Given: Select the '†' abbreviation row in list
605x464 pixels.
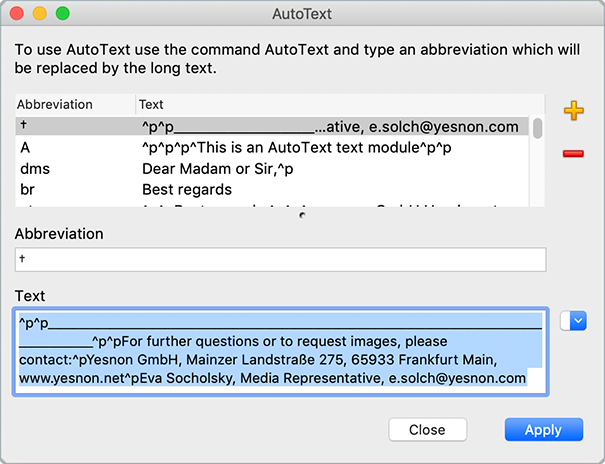Looking at the screenshot, I should (272, 127).
